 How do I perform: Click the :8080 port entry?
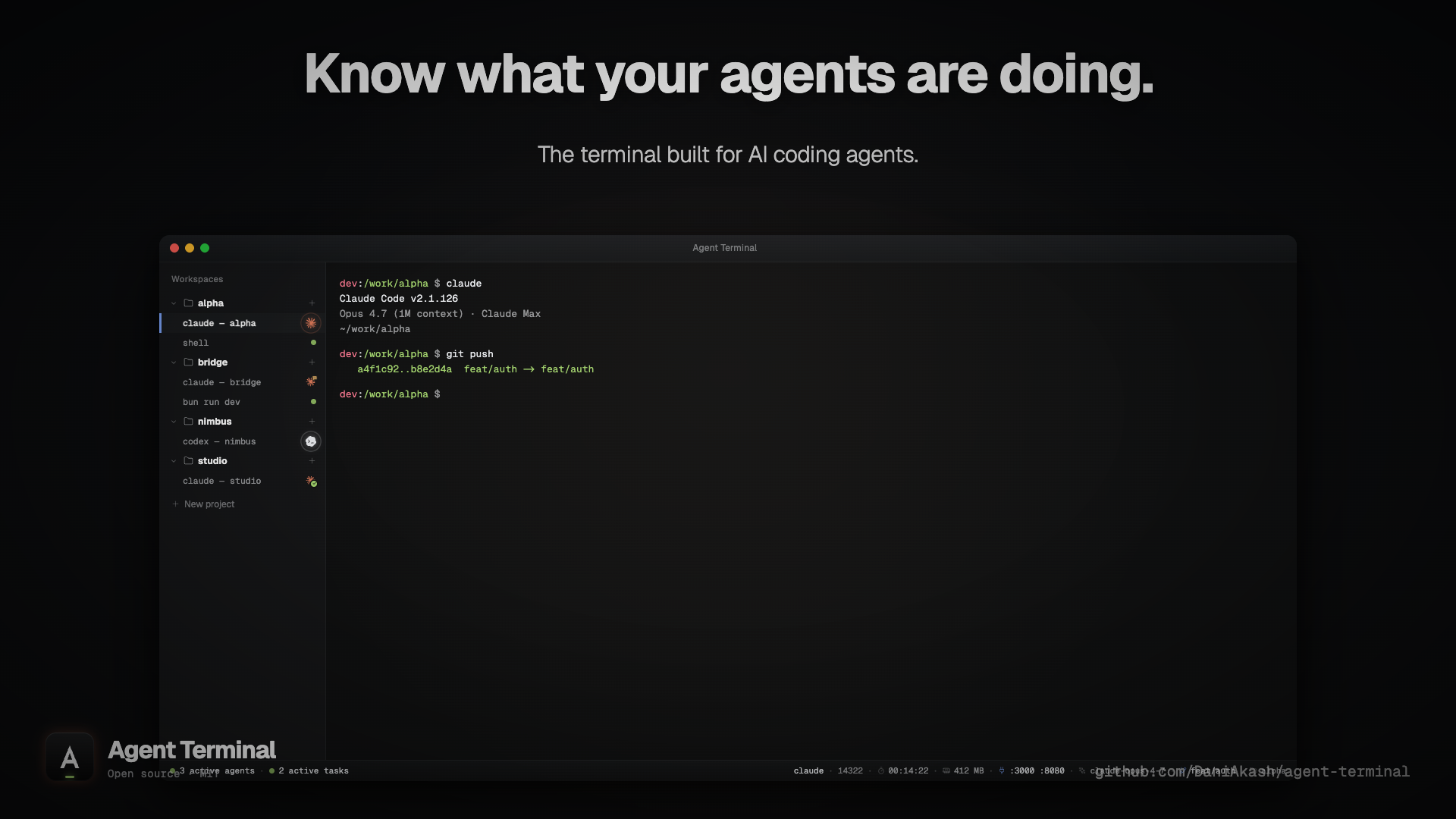(1053, 770)
